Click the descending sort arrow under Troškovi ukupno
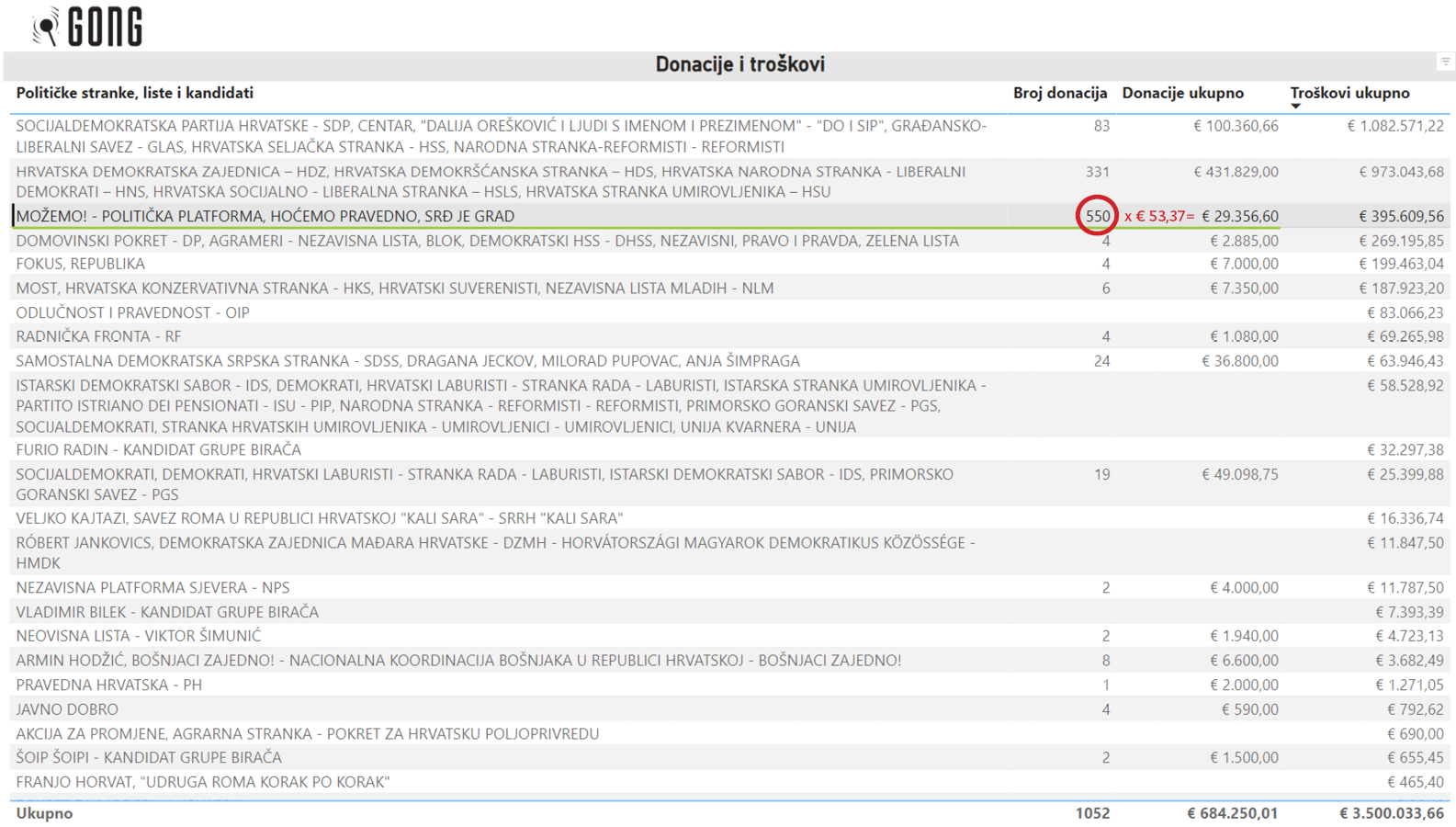The height and width of the screenshot is (827, 1456). [x=1295, y=107]
